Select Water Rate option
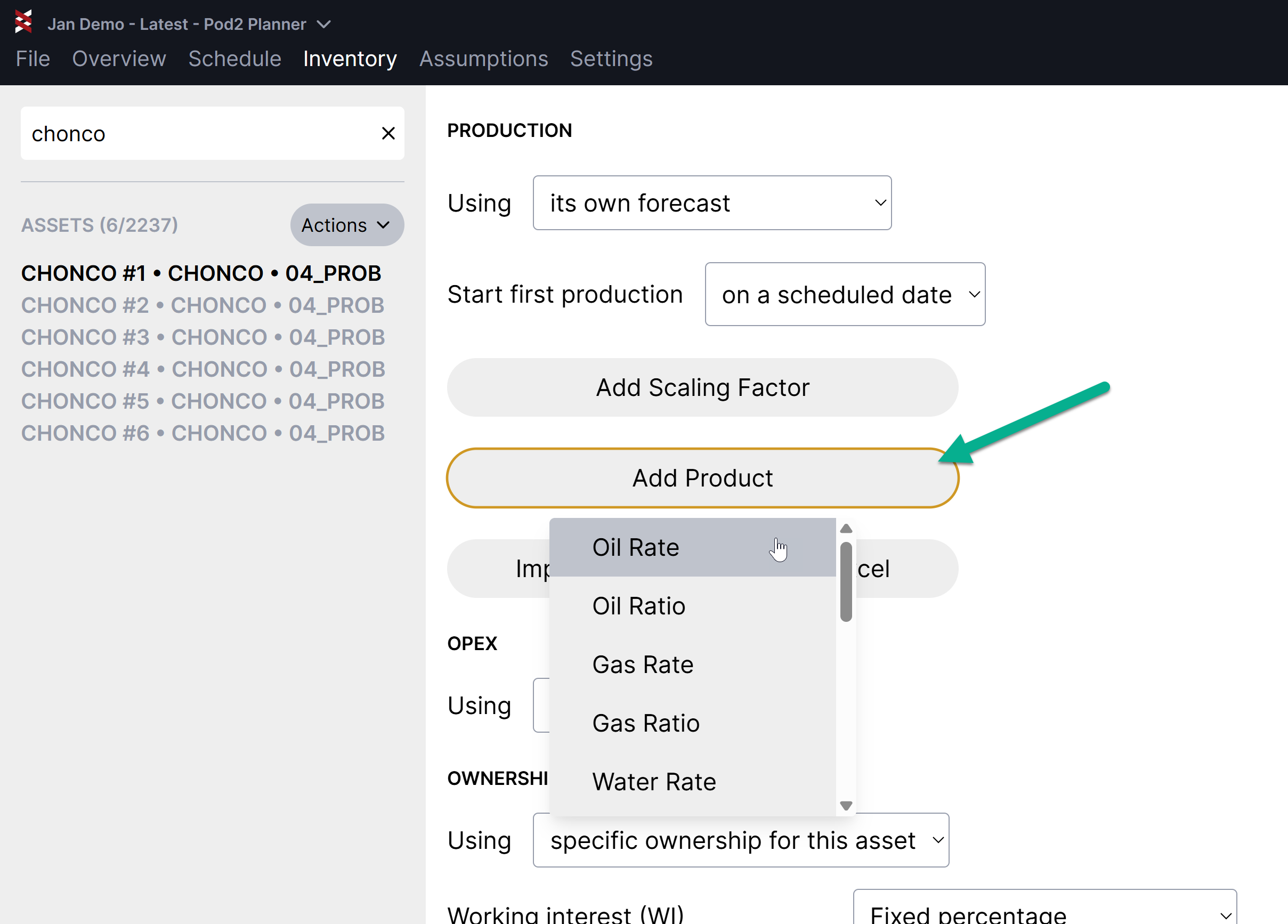This screenshot has height=924, width=1288. [x=654, y=781]
